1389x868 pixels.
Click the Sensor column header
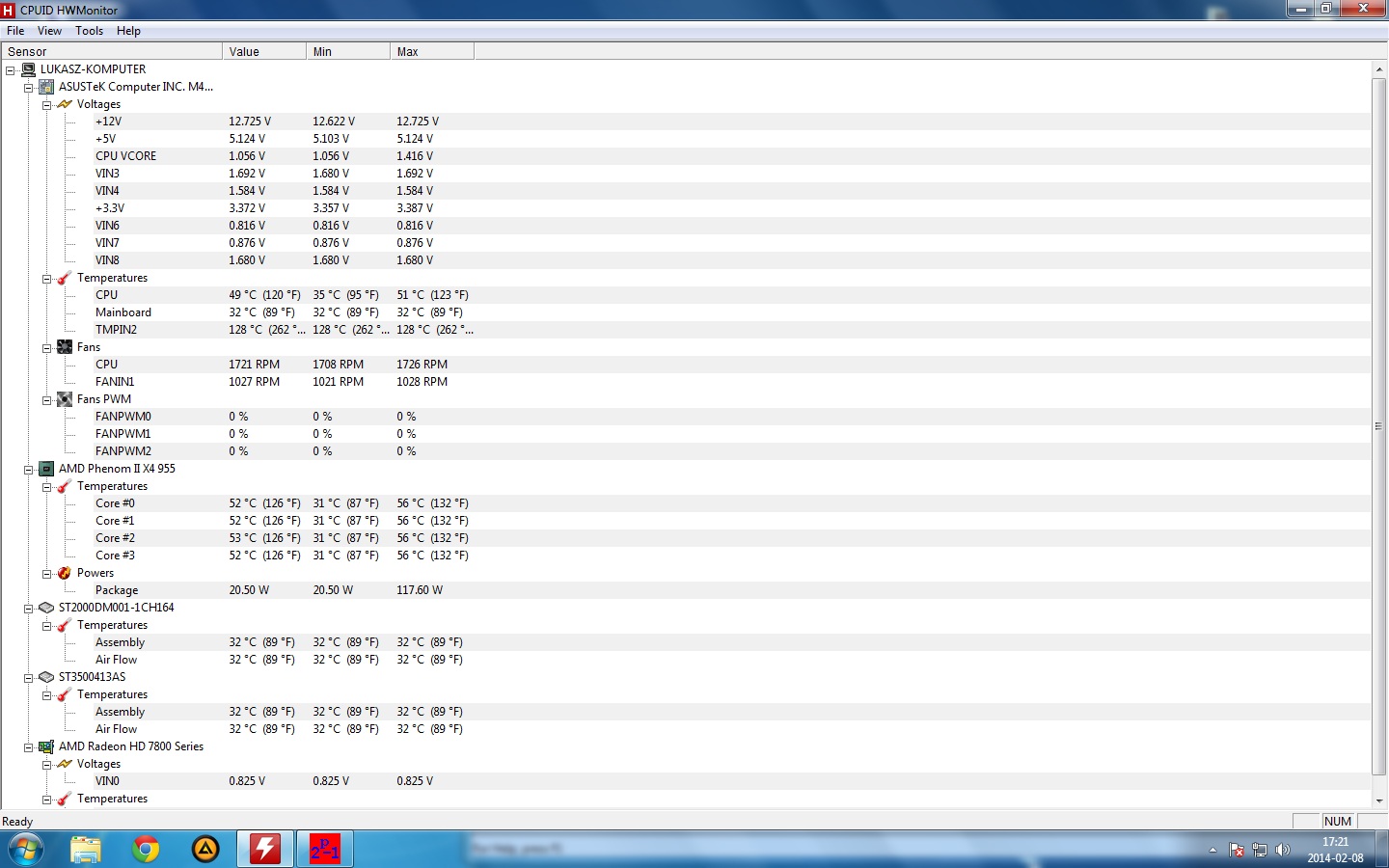click(x=112, y=52)
